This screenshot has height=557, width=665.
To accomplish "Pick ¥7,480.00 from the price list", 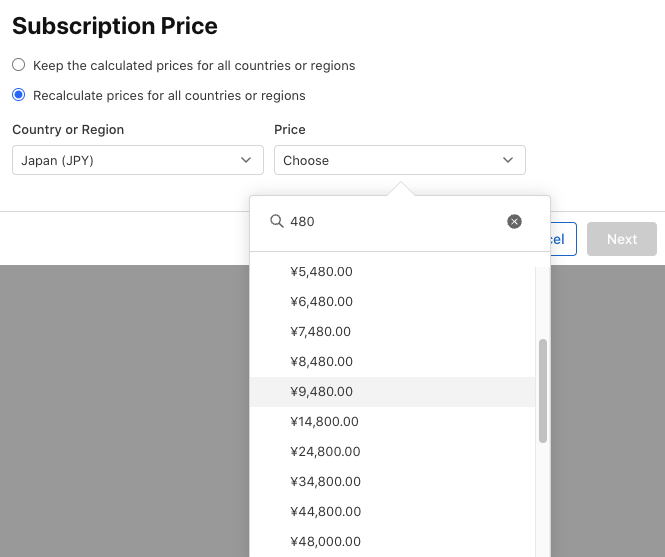I will click(321, 331).
